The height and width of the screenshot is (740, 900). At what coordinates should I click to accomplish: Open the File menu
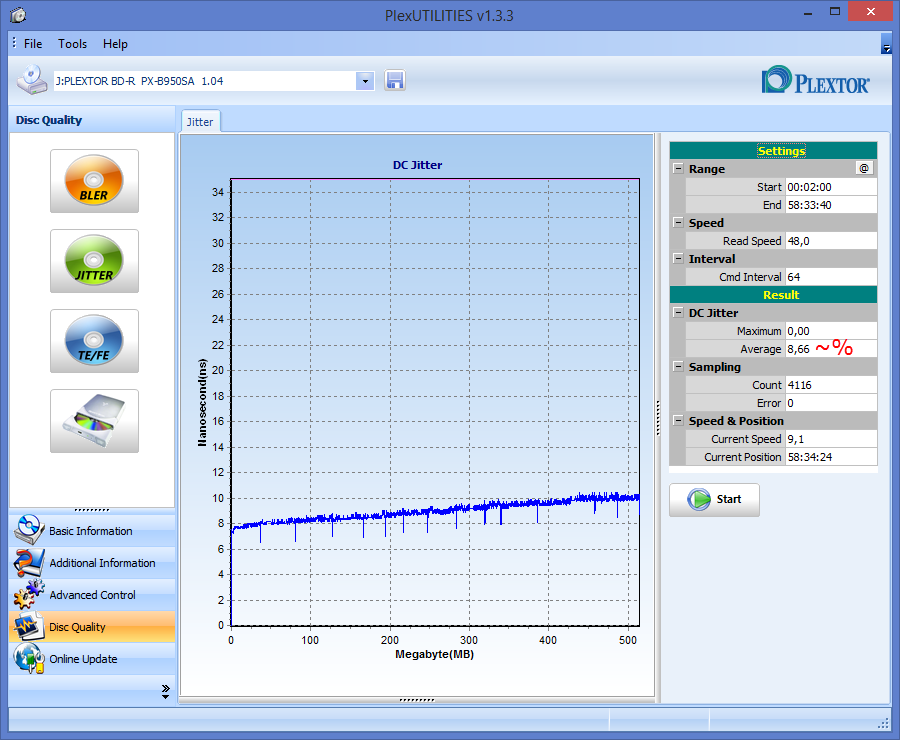33,44
